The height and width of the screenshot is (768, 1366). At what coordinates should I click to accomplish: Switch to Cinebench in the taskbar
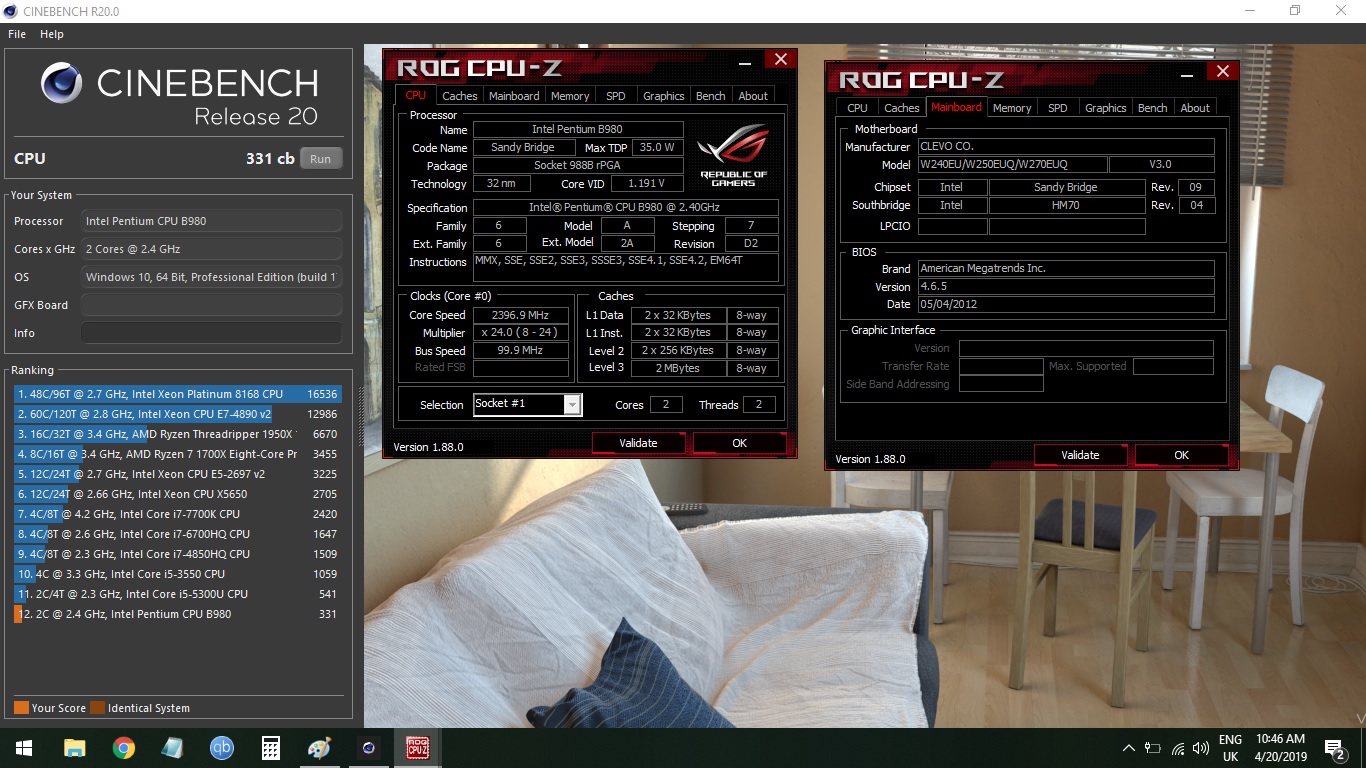pyautogui.click(x=368, y=747)
